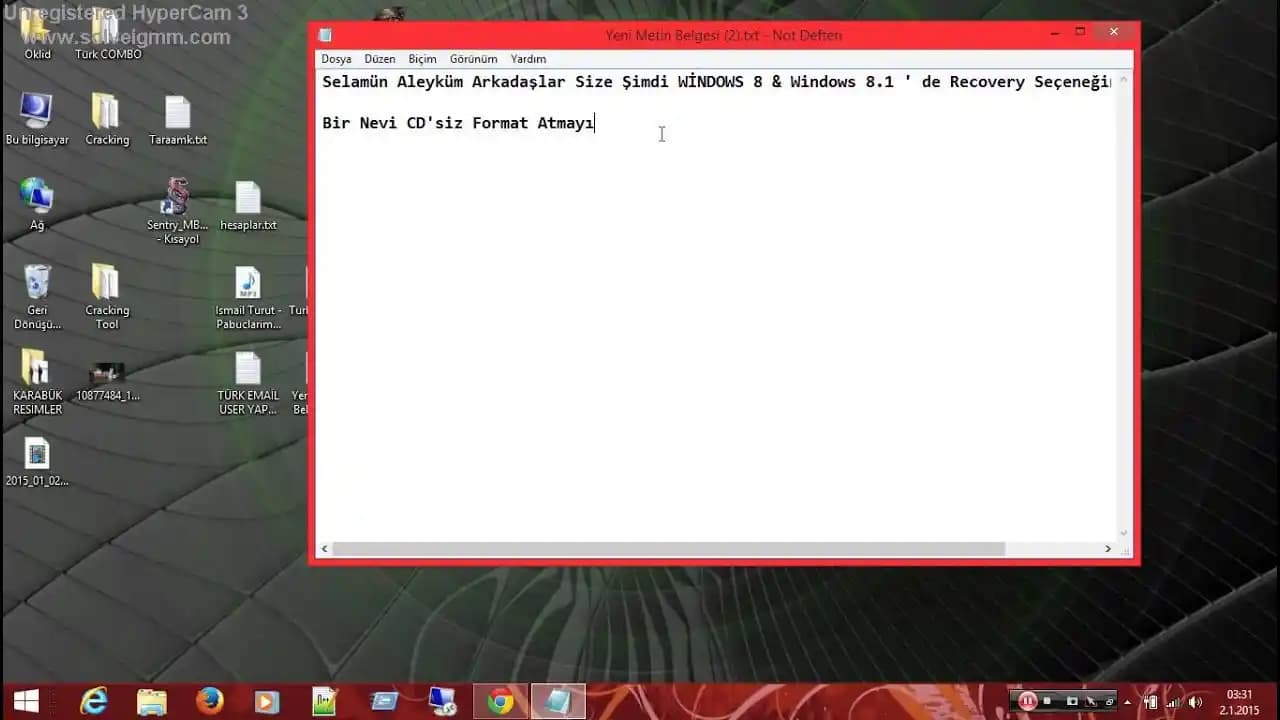This screenshot has width=1280, height=720.
Task: Click the horizontal scrollbar right arrow
Action: point(1107,549)
